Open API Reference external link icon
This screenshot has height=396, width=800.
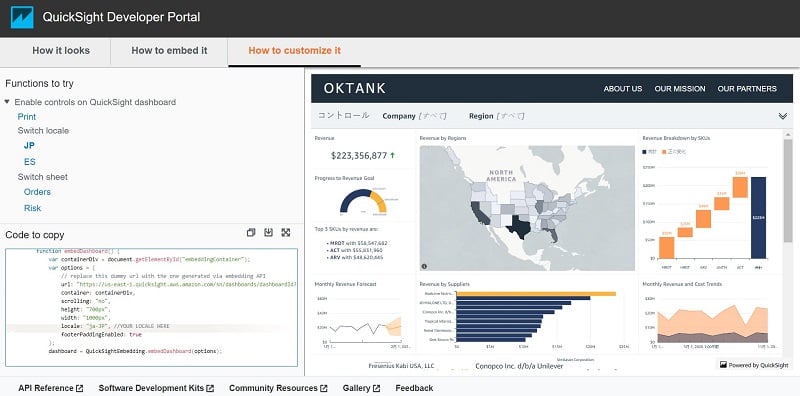(x=79, y=388)
